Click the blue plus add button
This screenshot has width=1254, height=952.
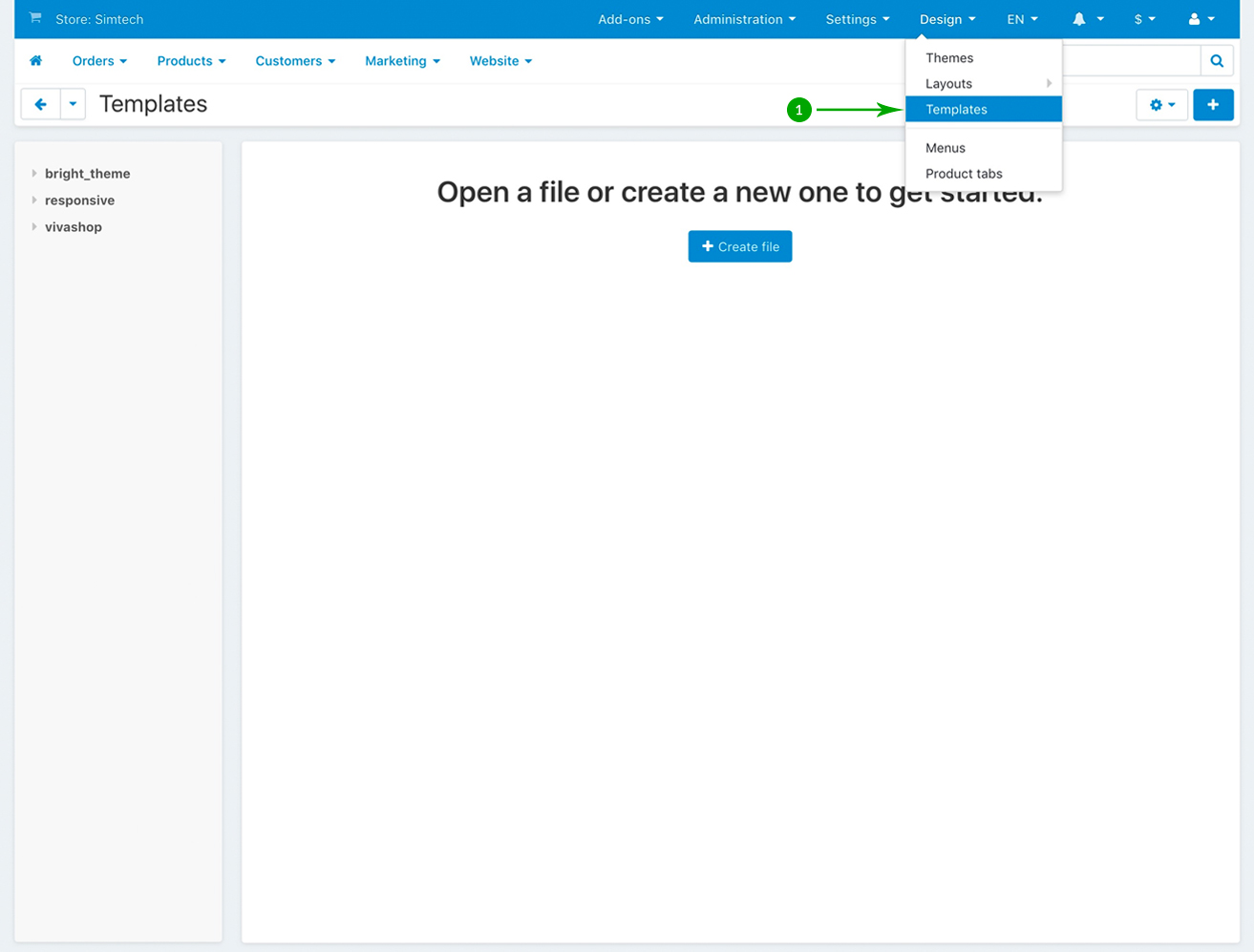coord(1213,105)
